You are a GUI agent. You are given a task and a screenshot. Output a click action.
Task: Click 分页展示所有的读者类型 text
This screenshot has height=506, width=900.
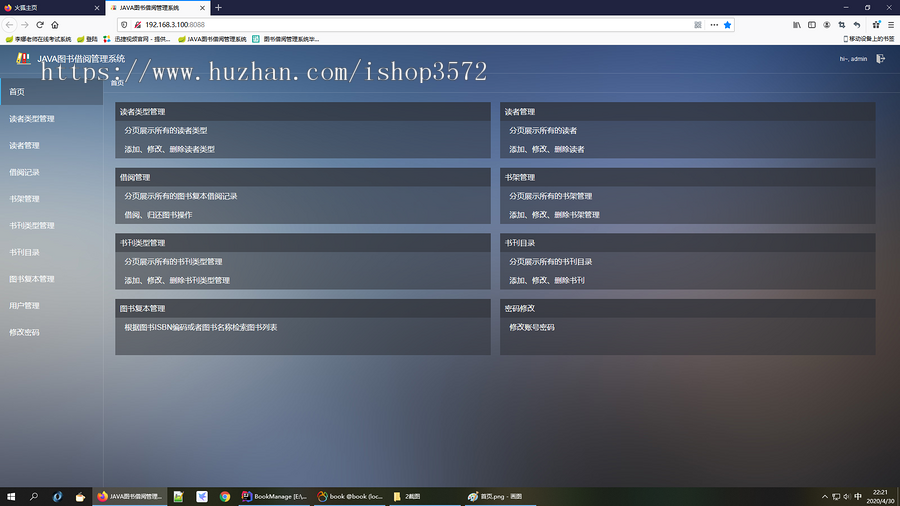point(166,131)
